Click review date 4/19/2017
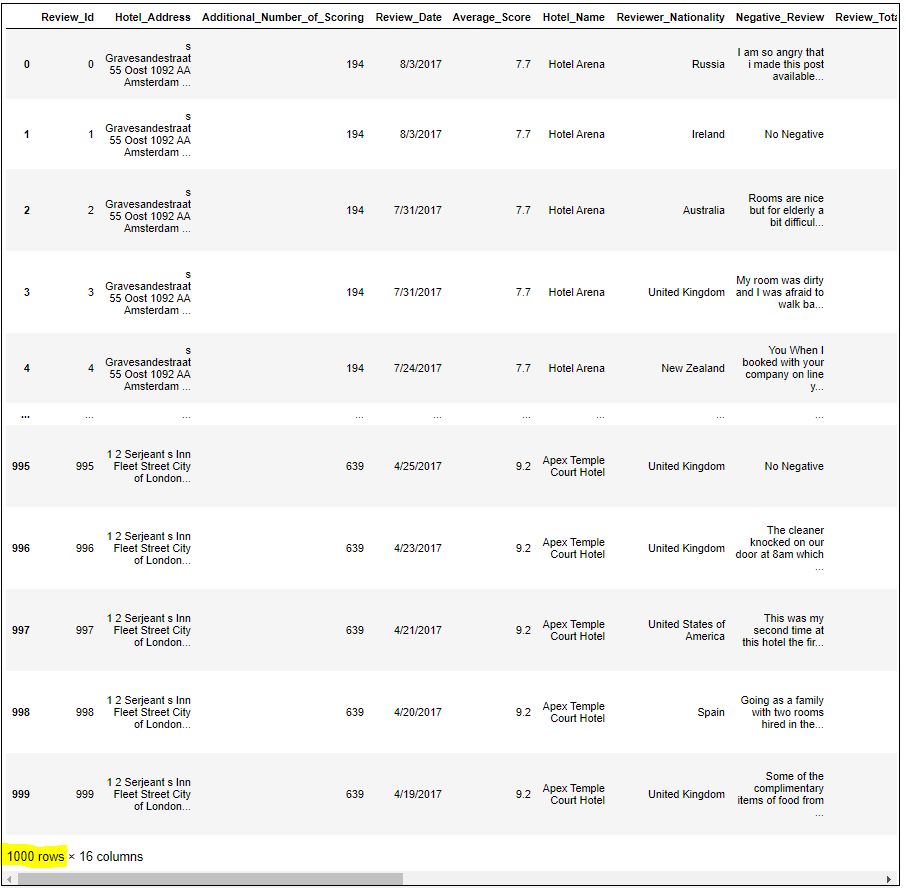Image resolution: width=906 pixels, height=890 pixels. pyautogui.click(x=418, y=795)
